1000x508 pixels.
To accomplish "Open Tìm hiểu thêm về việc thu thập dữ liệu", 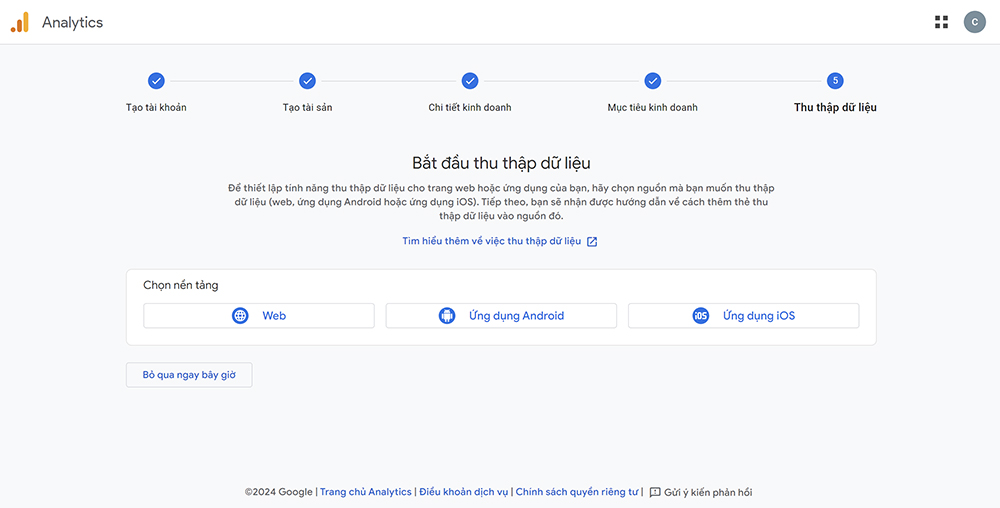I will click(x=491, y=241).
